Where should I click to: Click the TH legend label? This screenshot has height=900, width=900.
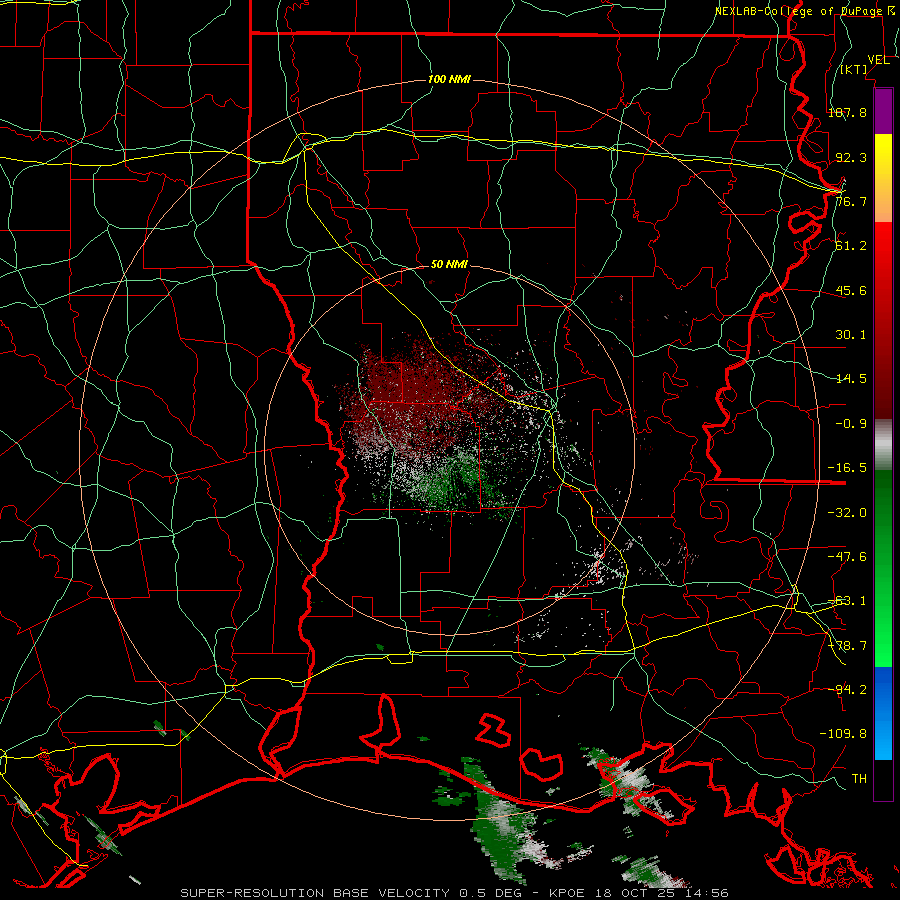pyautogui.click(x=859, y=778)
